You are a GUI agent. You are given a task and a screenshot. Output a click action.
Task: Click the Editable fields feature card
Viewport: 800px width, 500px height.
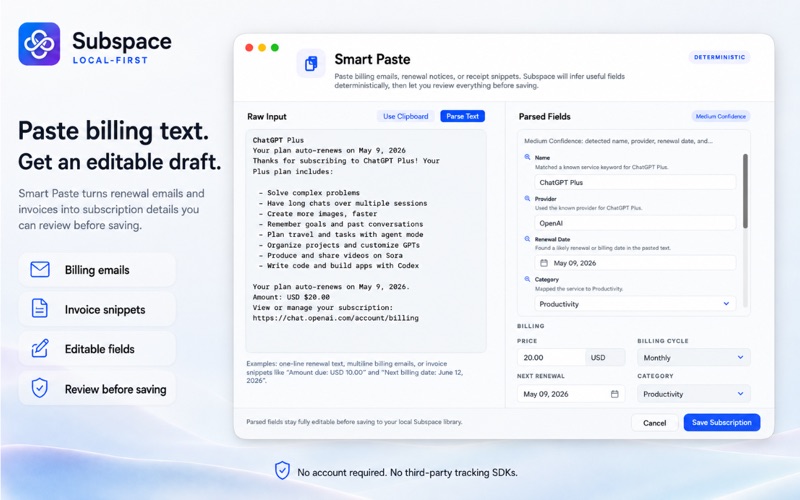pos(97,349)
